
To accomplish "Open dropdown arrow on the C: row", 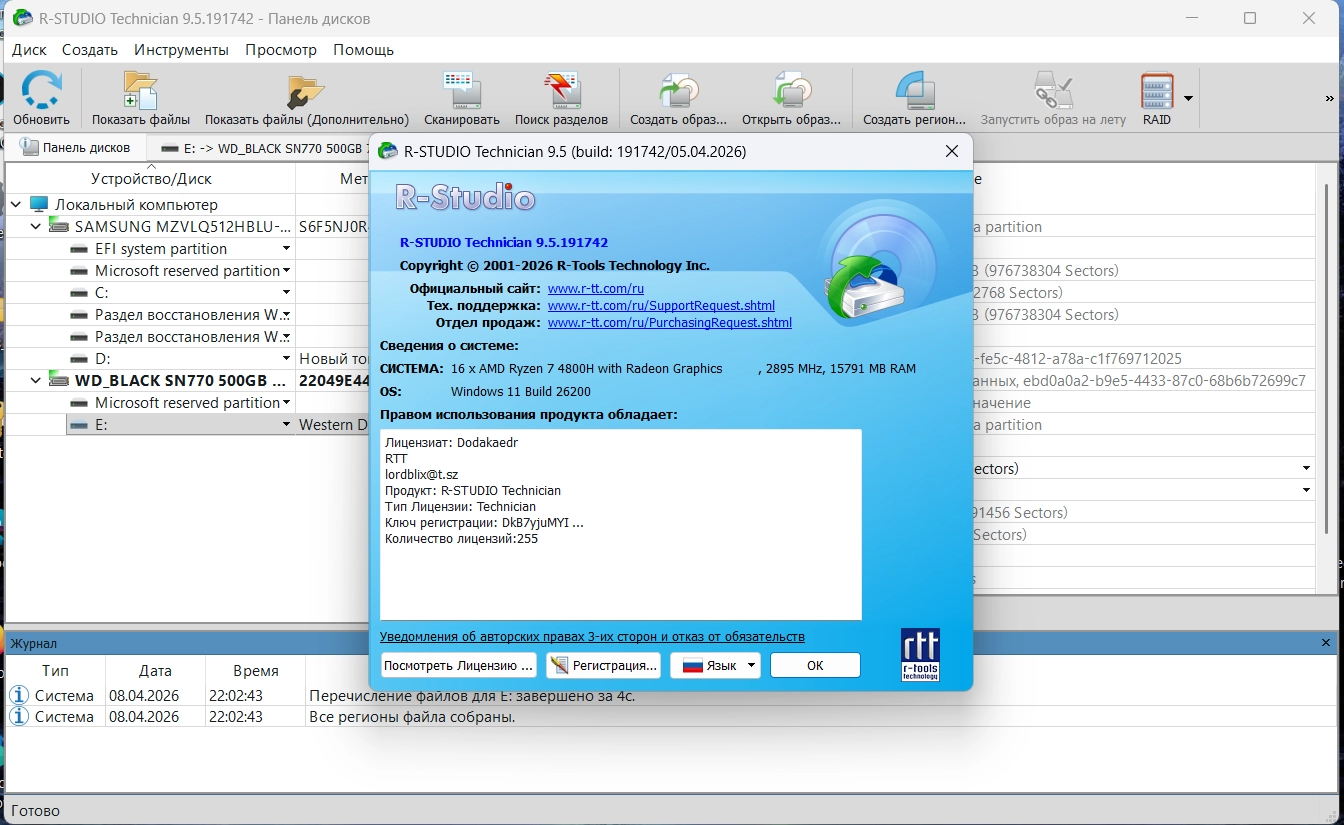I will (286, 292).
